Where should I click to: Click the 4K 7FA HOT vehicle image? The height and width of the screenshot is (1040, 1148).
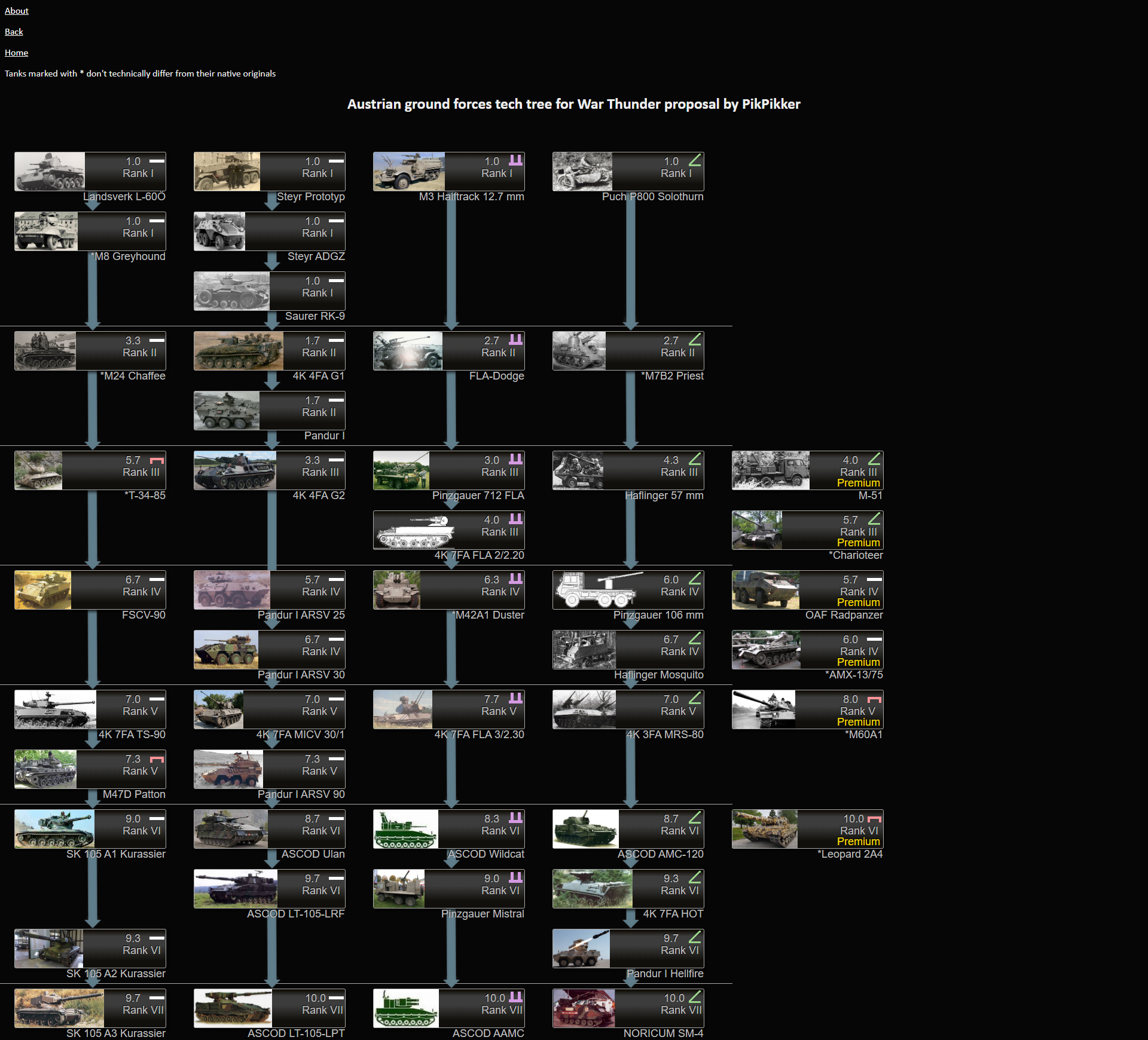click(x=593, y=889)
